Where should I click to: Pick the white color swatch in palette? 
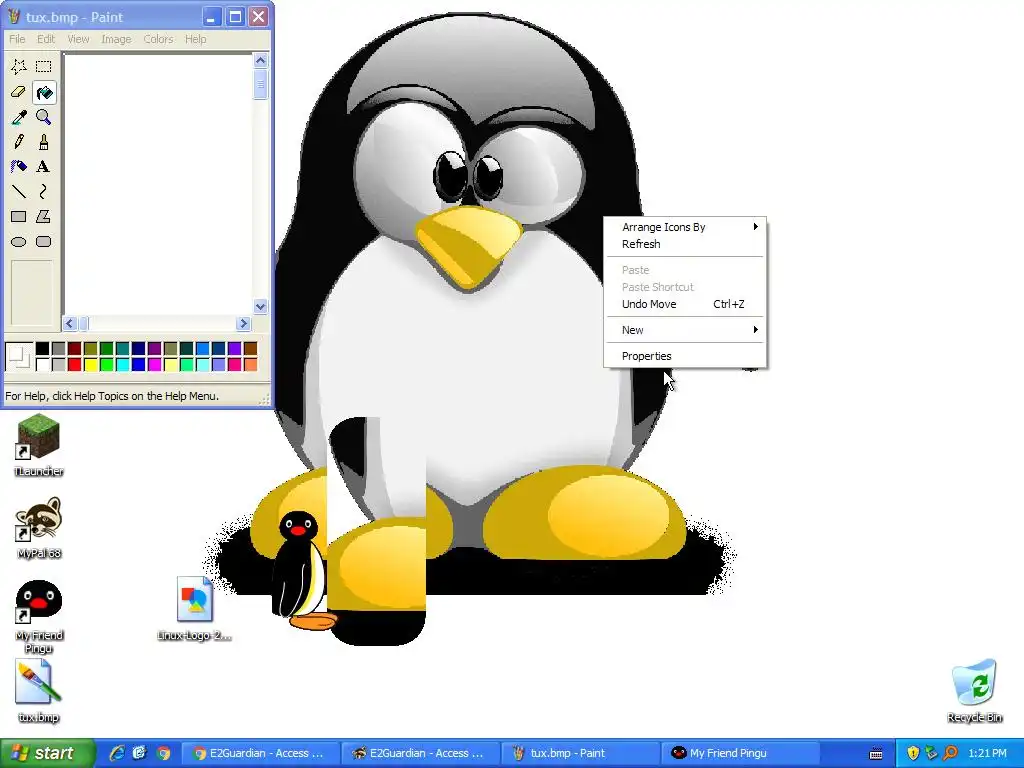[x=42, y=364]
